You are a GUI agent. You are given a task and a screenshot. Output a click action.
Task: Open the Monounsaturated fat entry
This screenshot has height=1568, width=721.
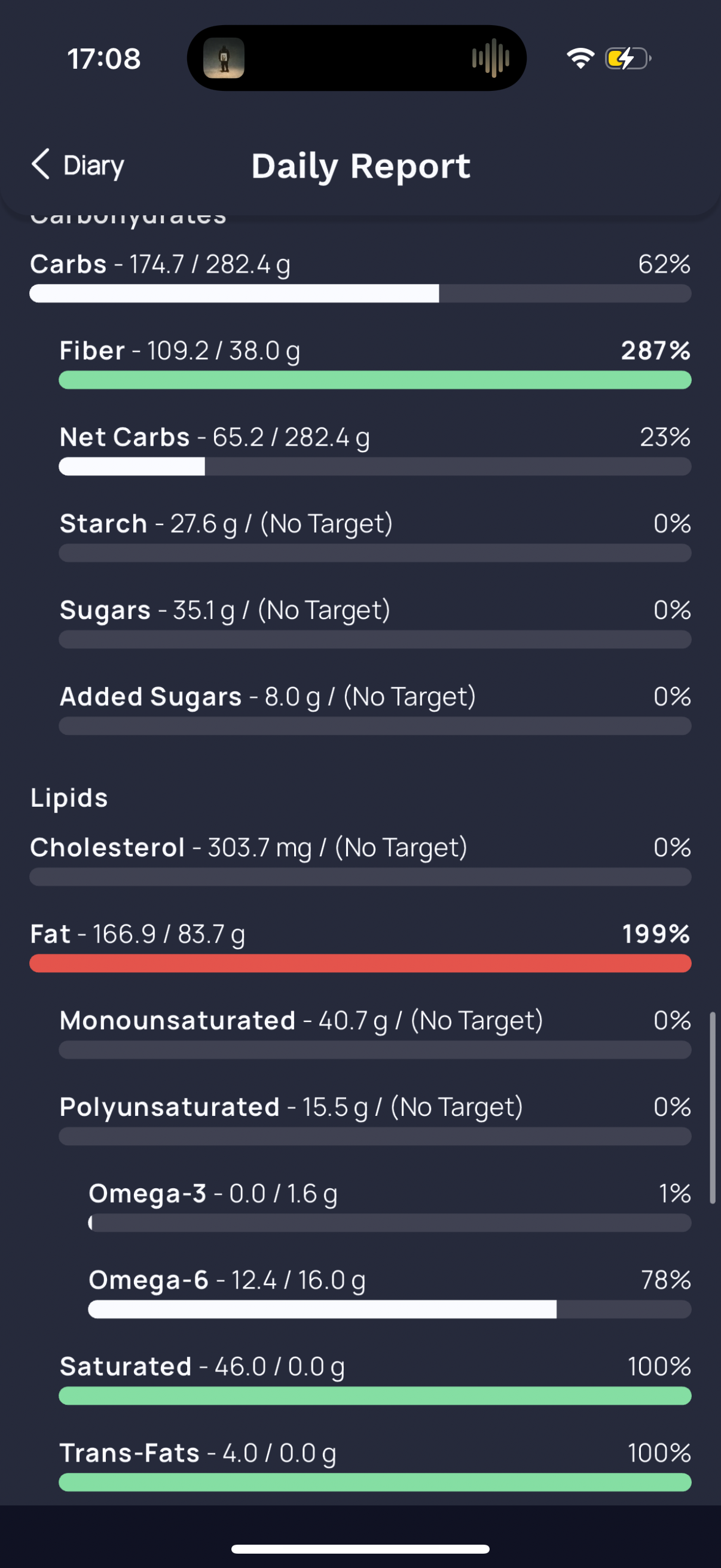(x=375, y=1032)
